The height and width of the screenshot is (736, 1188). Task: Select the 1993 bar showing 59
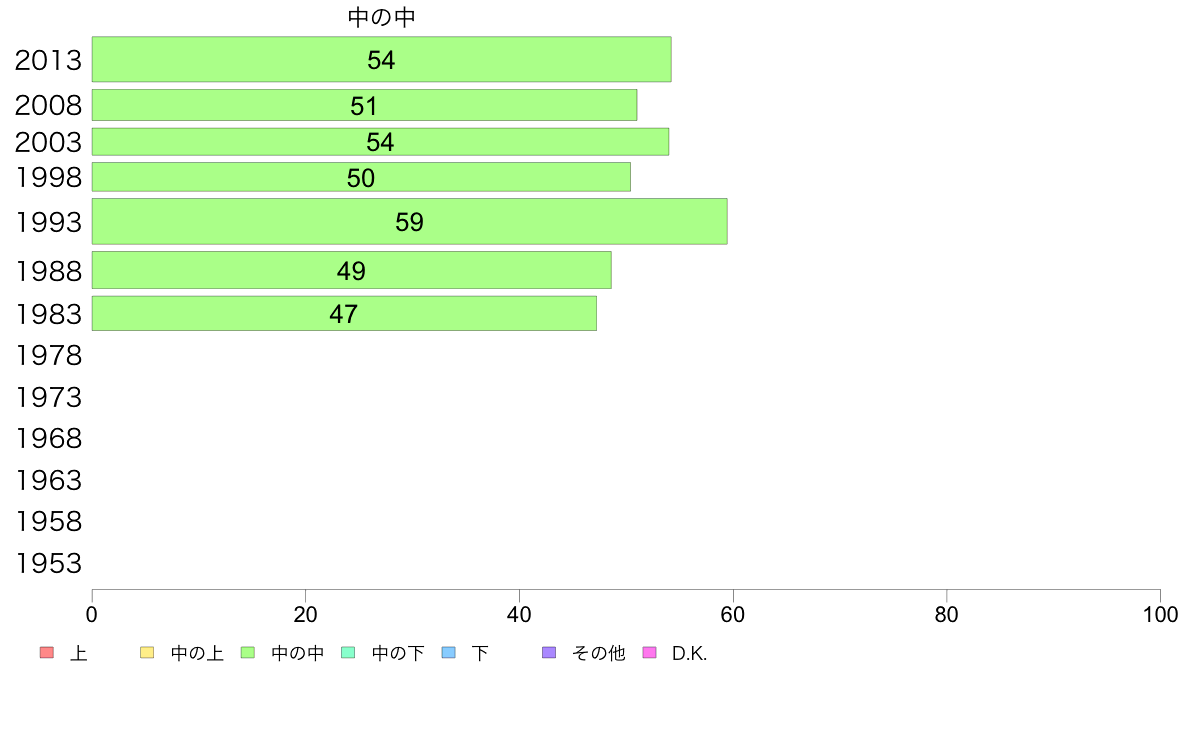[x=409, y=221]
